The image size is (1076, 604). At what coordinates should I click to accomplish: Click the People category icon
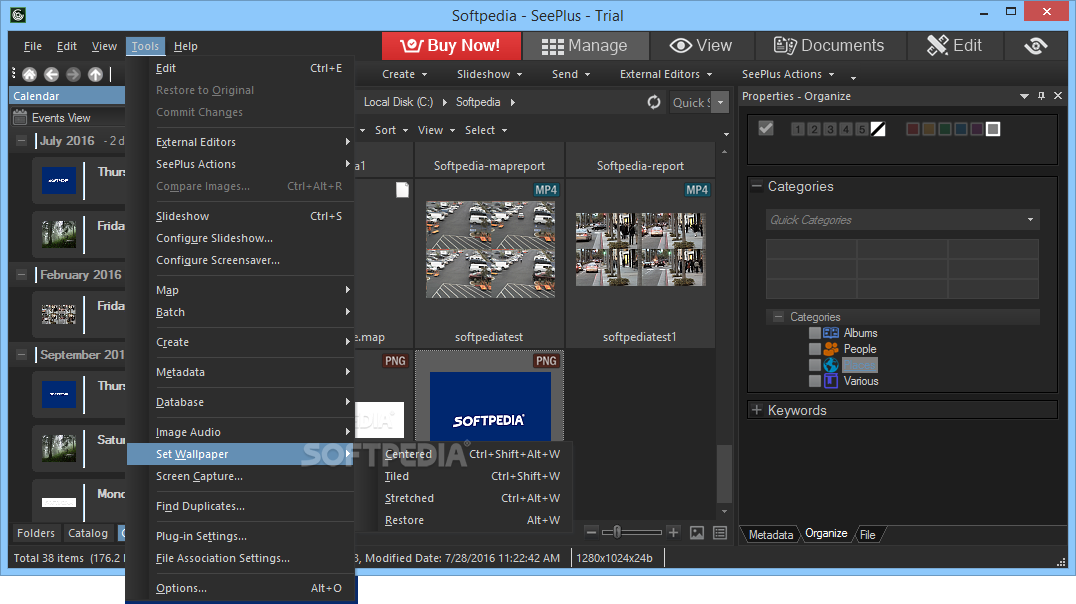(x=831, y=349)
